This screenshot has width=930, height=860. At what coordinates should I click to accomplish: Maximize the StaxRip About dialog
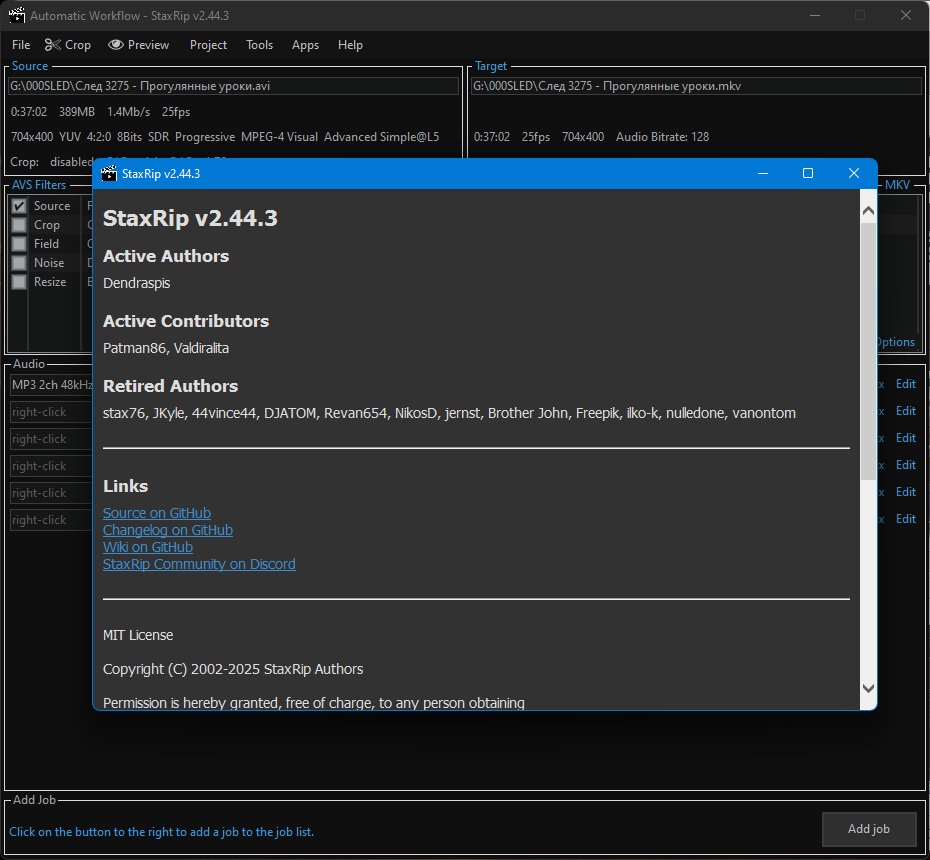(x=808, y=173)
